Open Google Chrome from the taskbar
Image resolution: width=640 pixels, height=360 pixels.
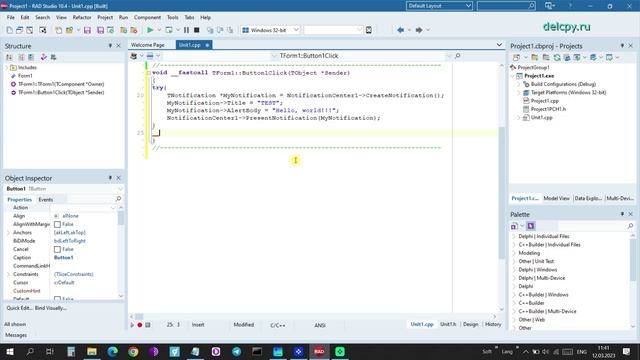click(x=133, y=351)
